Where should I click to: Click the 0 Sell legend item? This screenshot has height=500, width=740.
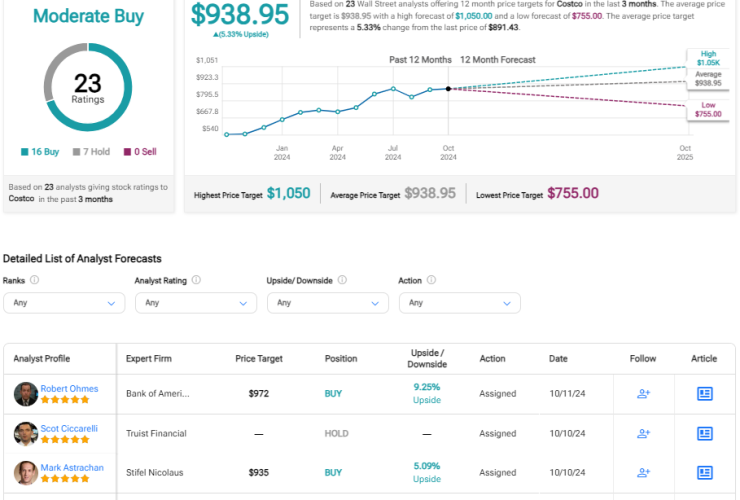pos(140,152)
